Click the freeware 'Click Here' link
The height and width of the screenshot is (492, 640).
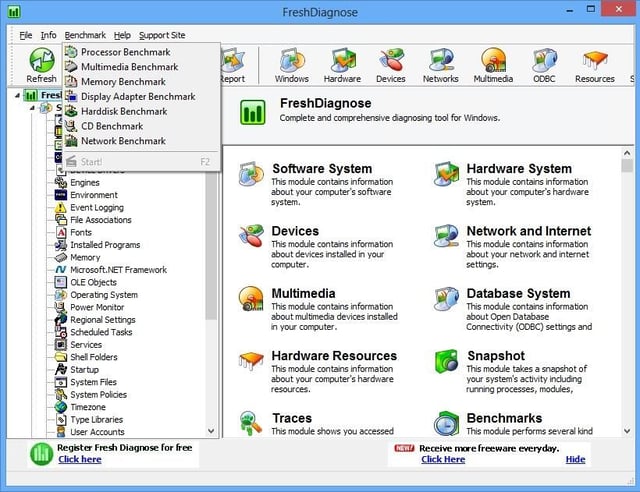(x=443, y=459)
